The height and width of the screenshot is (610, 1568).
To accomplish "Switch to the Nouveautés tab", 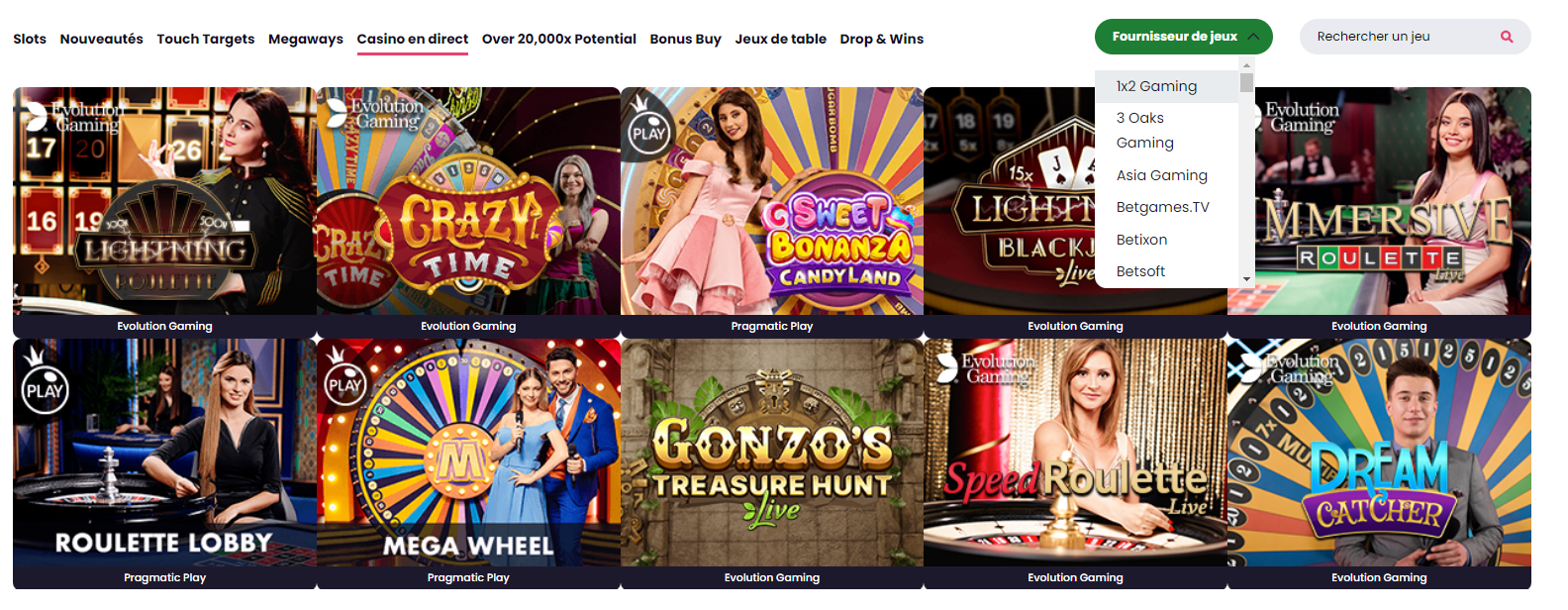I will pyautogui.click(x=101, y=39).
